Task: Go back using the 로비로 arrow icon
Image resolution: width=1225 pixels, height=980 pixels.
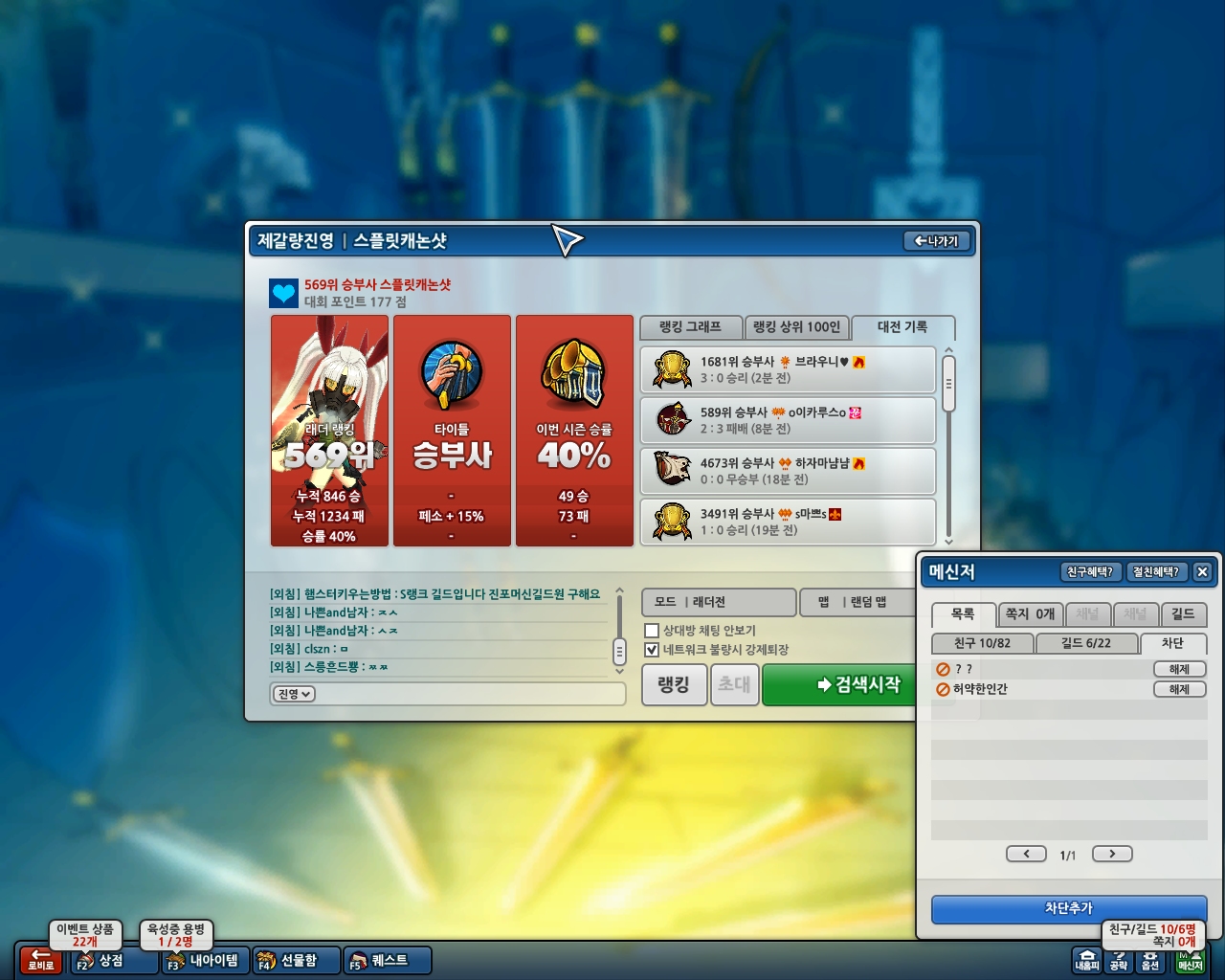Action: tap(41, 960)
